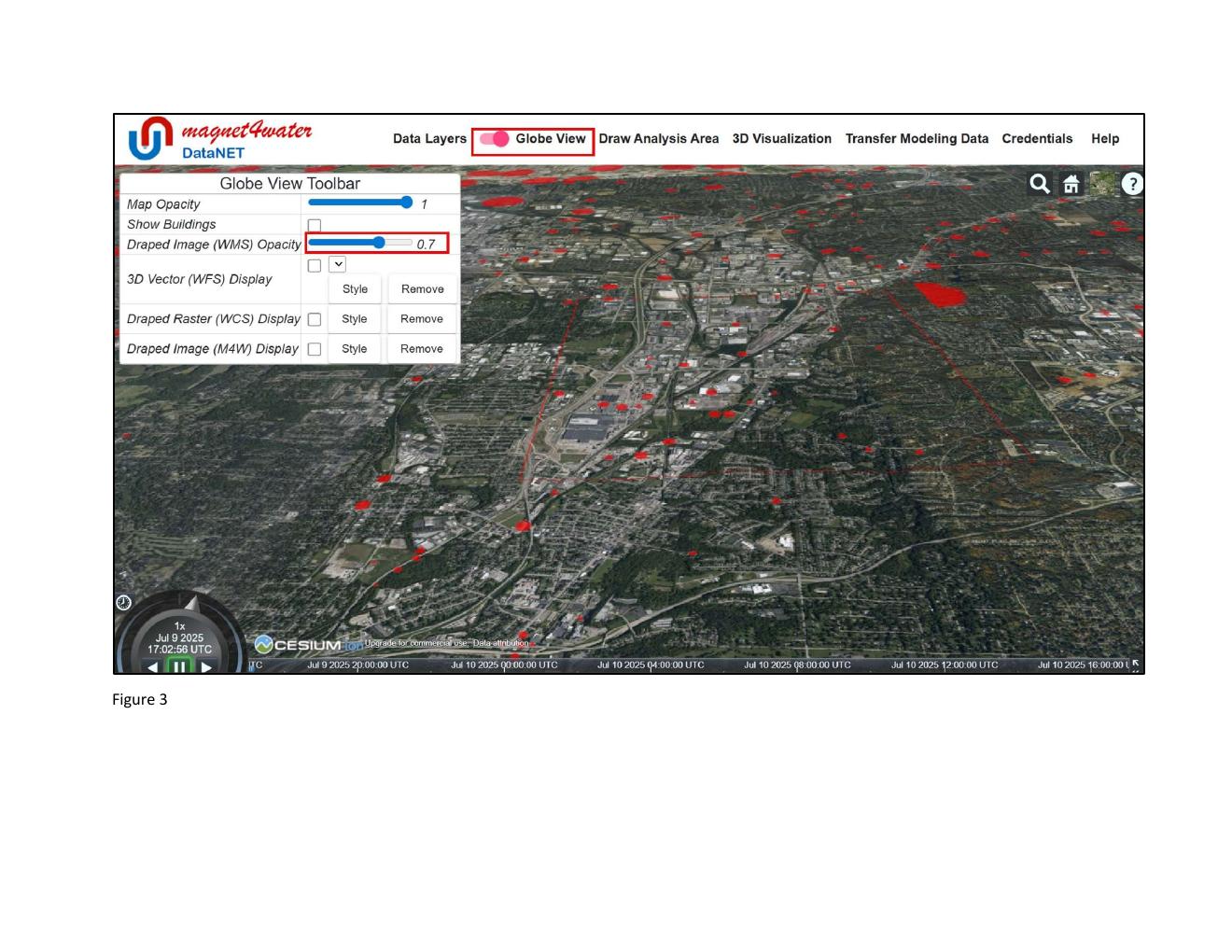Check the Draped Image (M4W) Display box
Image resolution: width=1232 pixels, height=952 pixels.
pyautogui.click(x=315, y=349)
